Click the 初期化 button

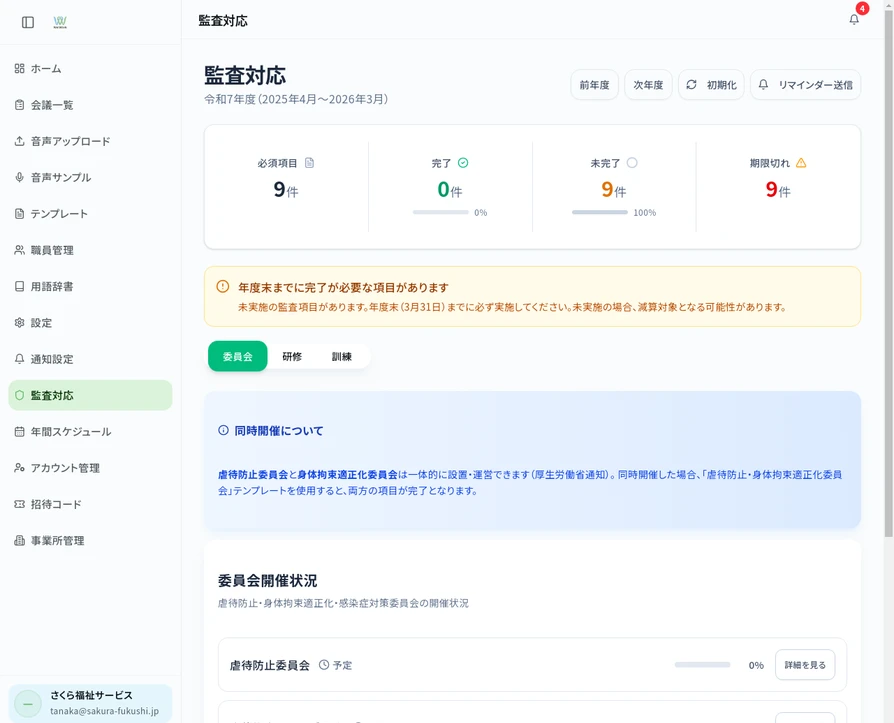click(711, 85)
